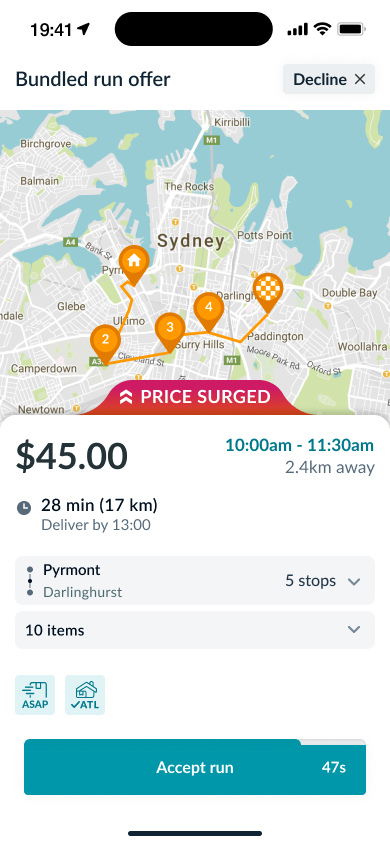Decline the bundled run offer
The height and width of the screenshot is (844, 390).
(329, 79)
